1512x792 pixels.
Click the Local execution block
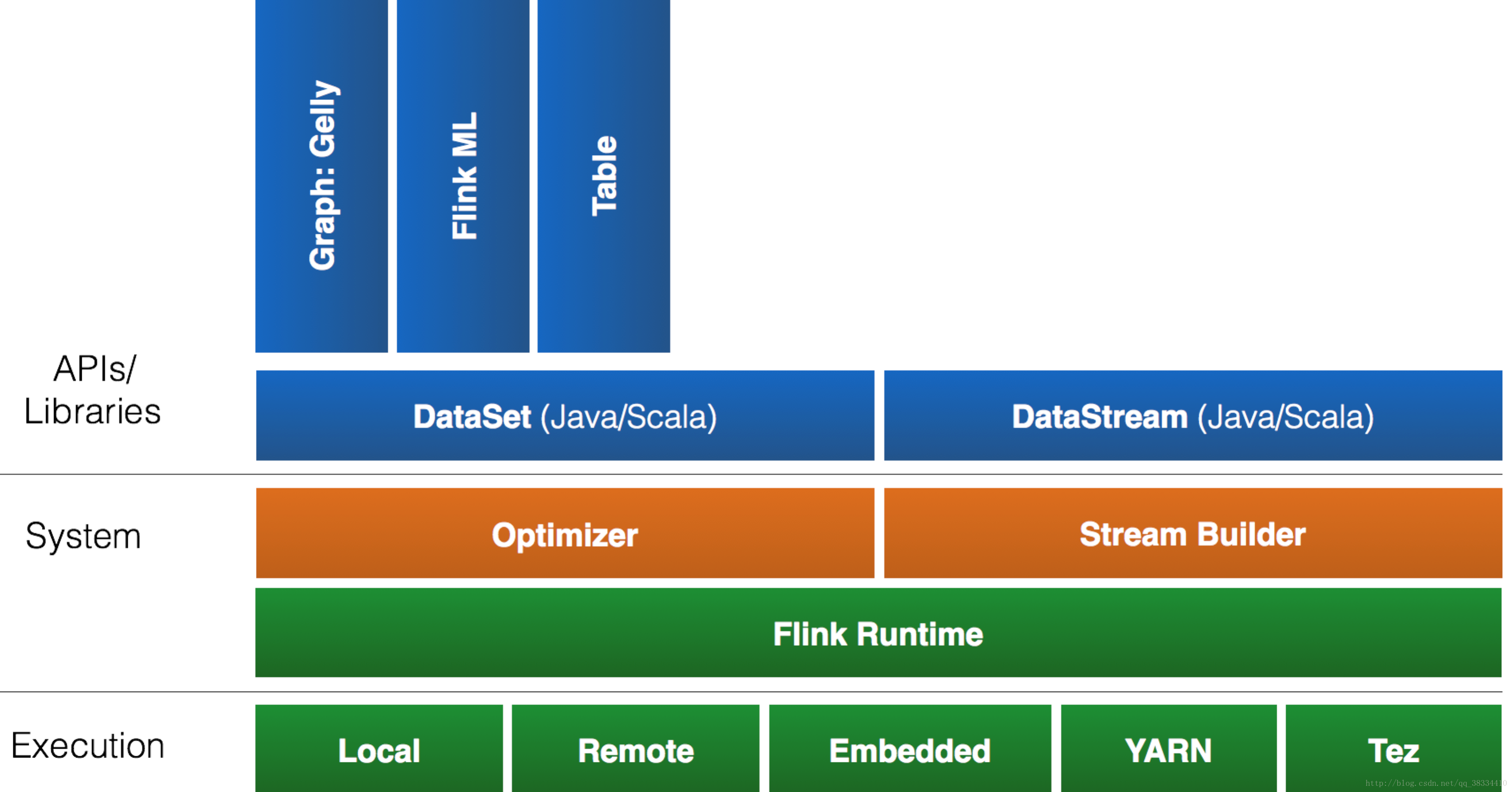click(379, 749)
